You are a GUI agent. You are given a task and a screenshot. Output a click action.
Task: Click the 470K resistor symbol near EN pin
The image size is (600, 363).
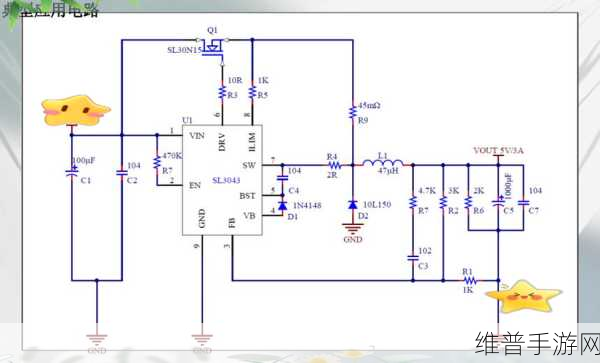tap(157, 162)
